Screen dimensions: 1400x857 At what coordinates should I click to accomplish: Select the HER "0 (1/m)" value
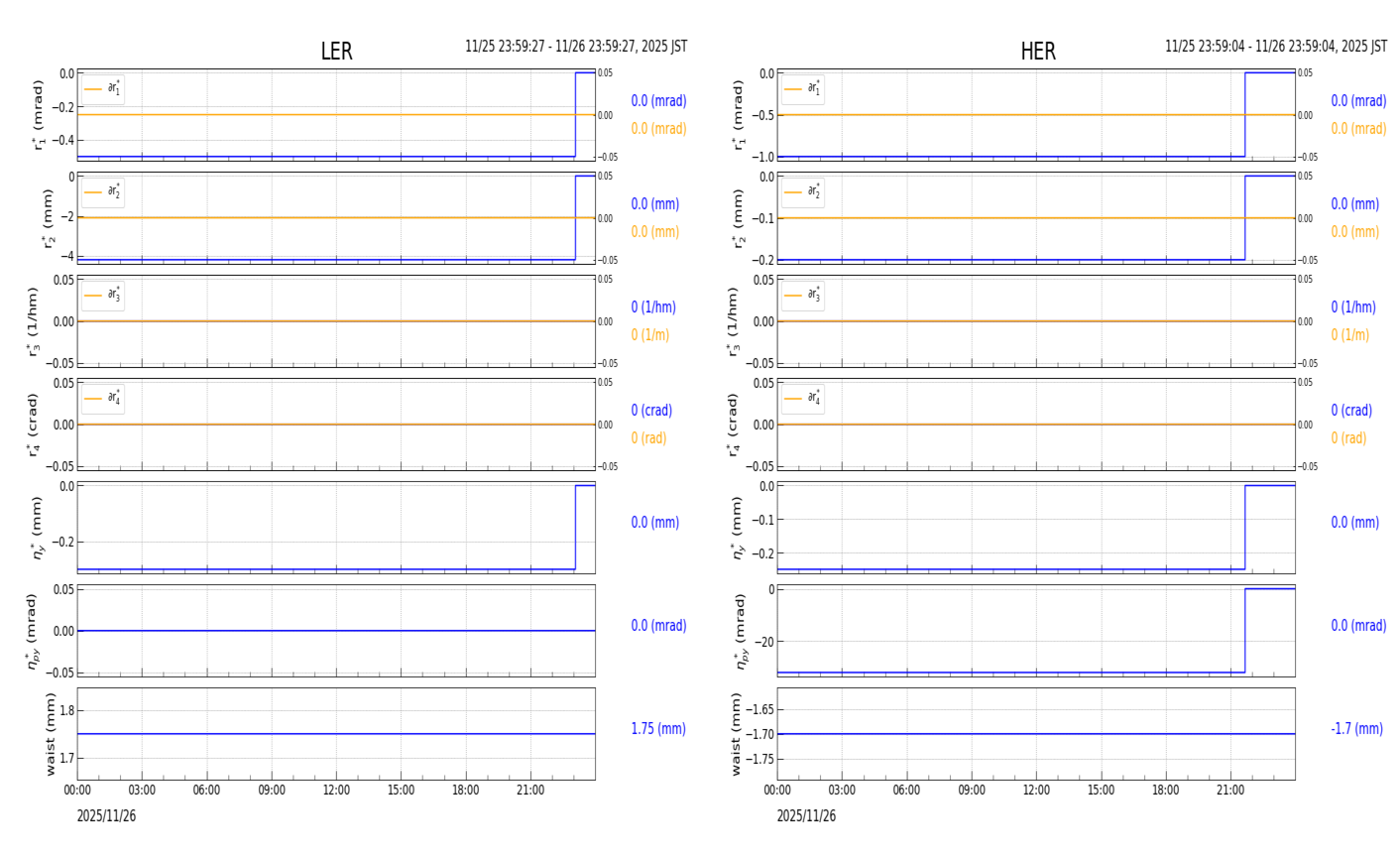1350,335
